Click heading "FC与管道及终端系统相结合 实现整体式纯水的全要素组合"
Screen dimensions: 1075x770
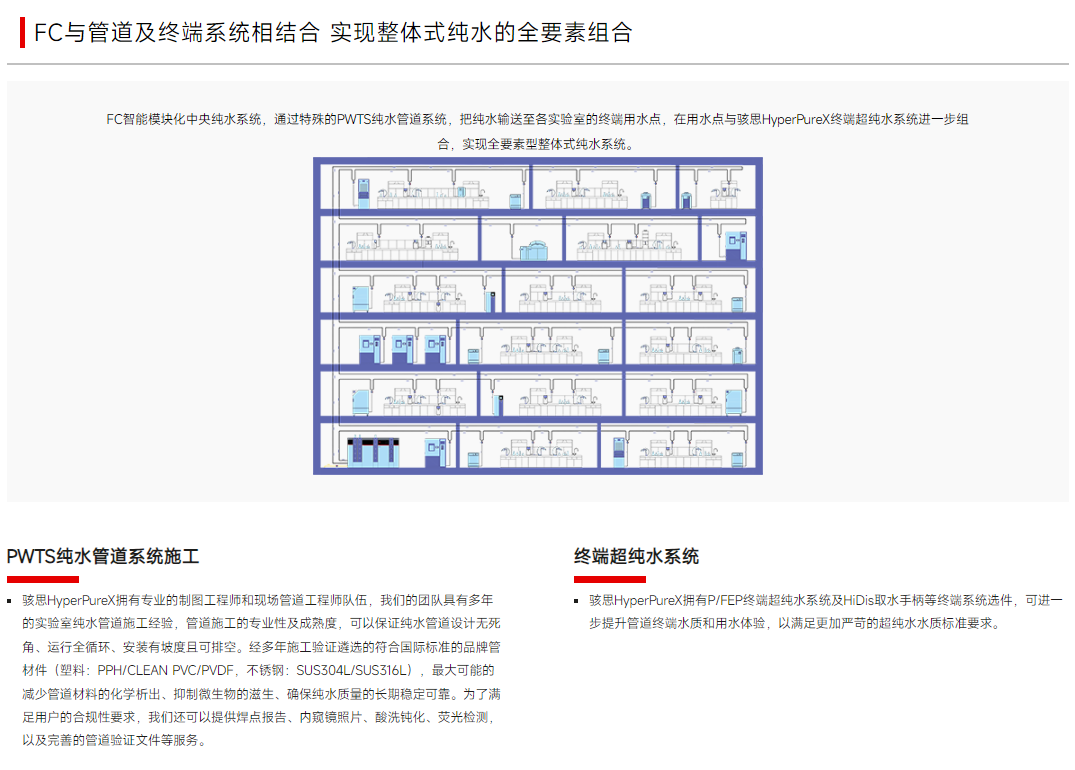click(333, 32)
